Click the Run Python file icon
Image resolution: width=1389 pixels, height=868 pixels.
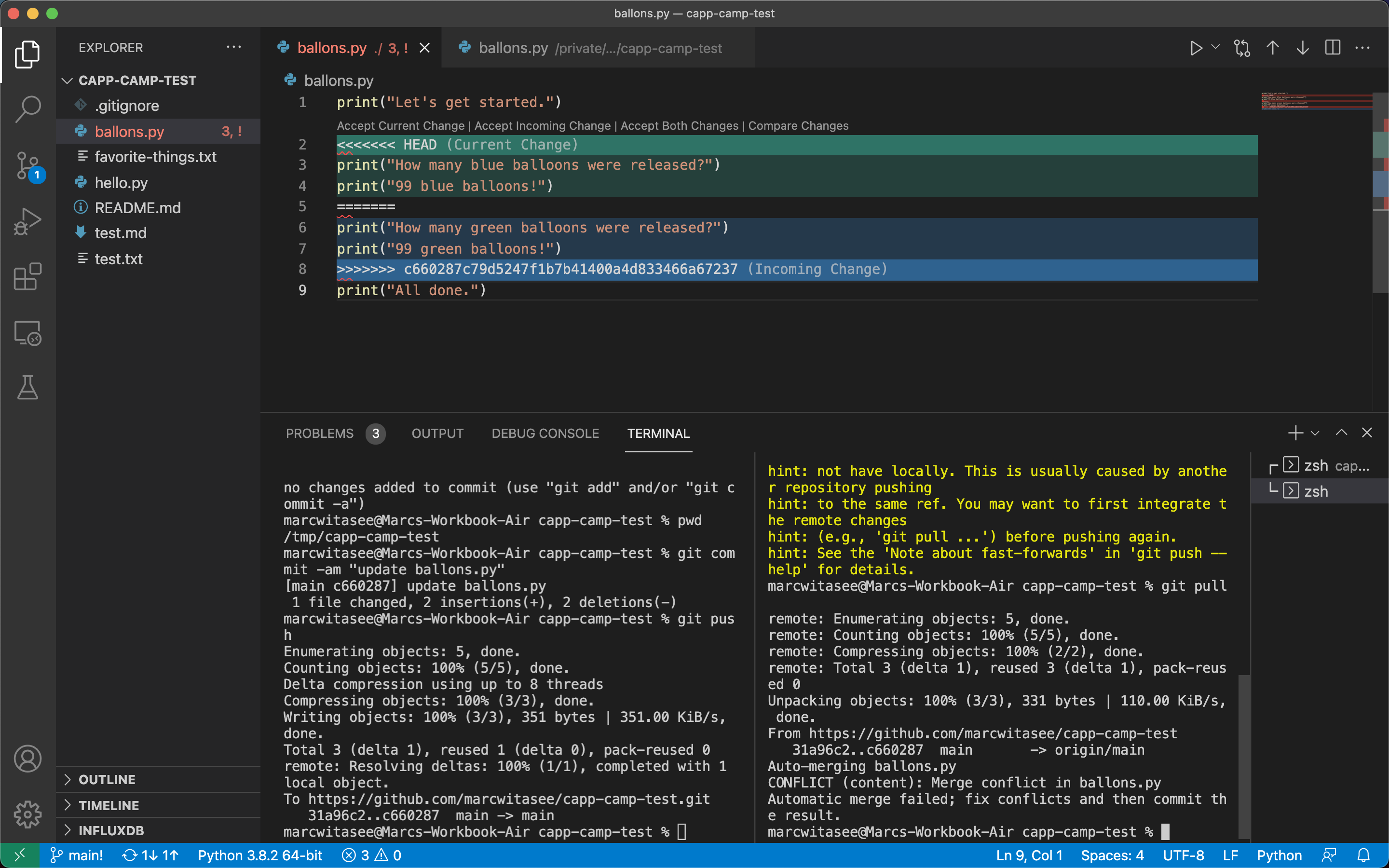click(1196, 48)
